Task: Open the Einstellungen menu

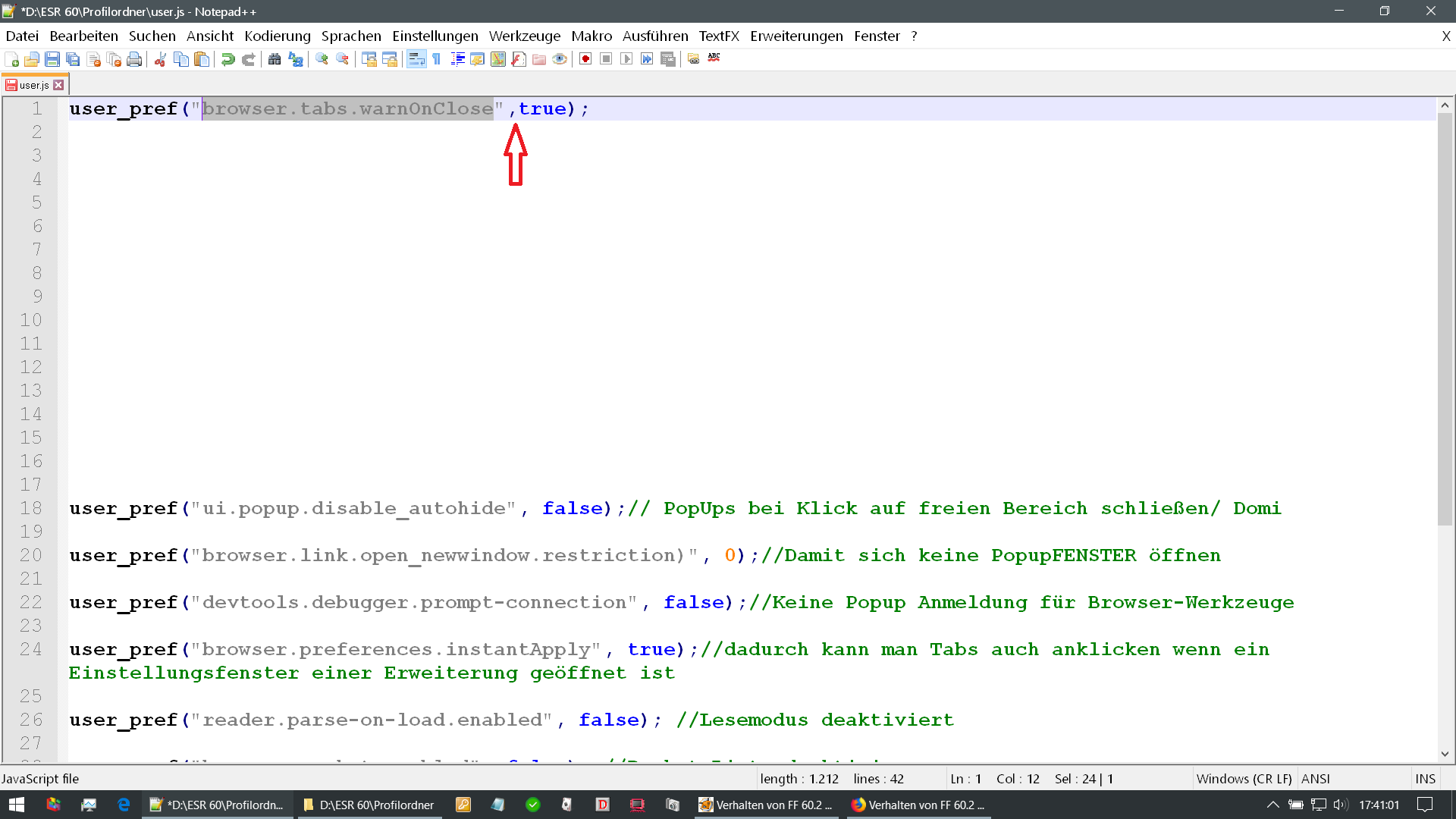Action: 435,36
